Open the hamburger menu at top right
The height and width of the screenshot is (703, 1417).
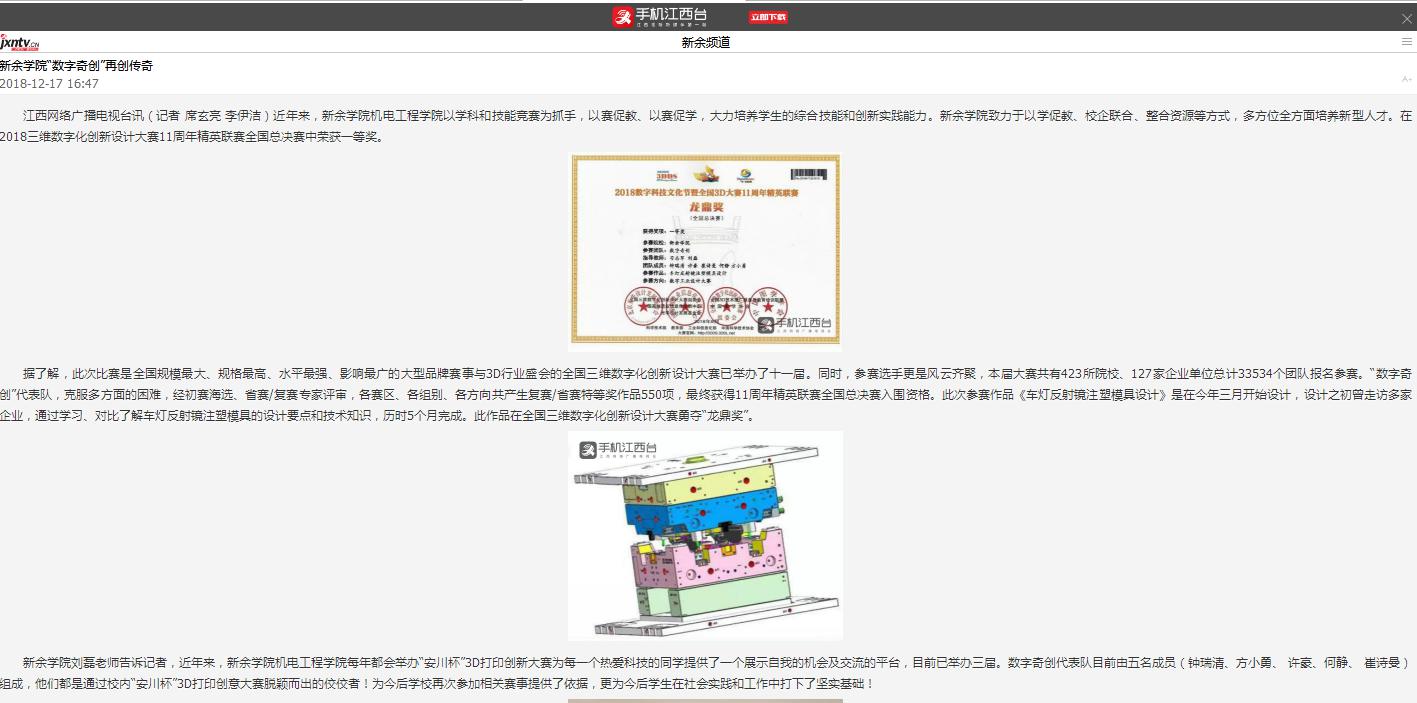[x=1406, y=42]
